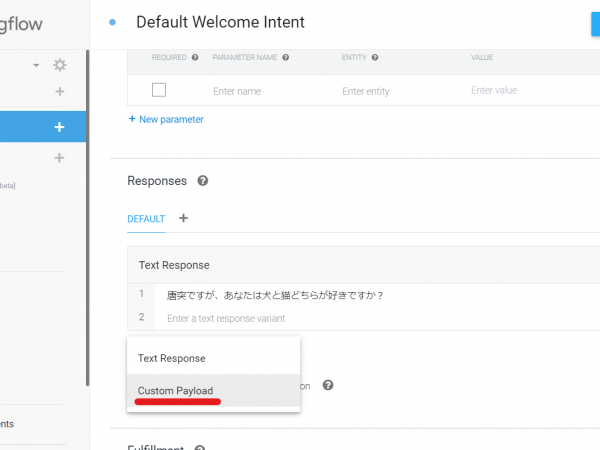Expand the agent selector dropdown arrow
Image resolution: width=600 pixels, height=450 pixels.
tap(37, 65)
